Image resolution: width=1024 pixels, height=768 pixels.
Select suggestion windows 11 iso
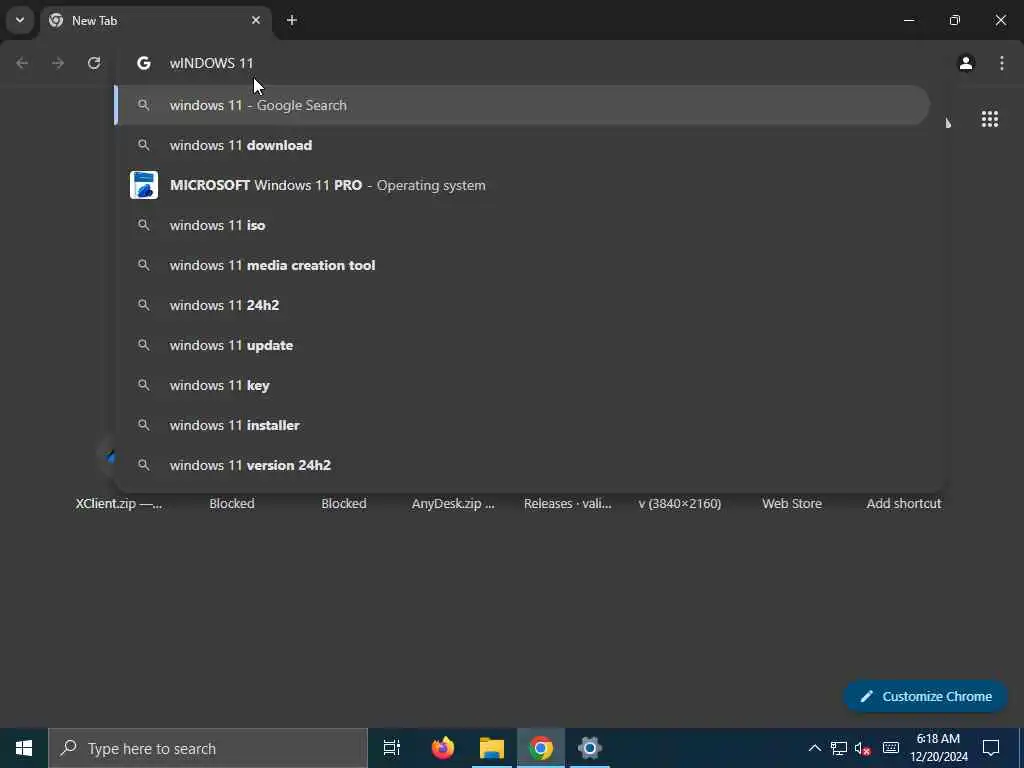(x=522, y=225)
